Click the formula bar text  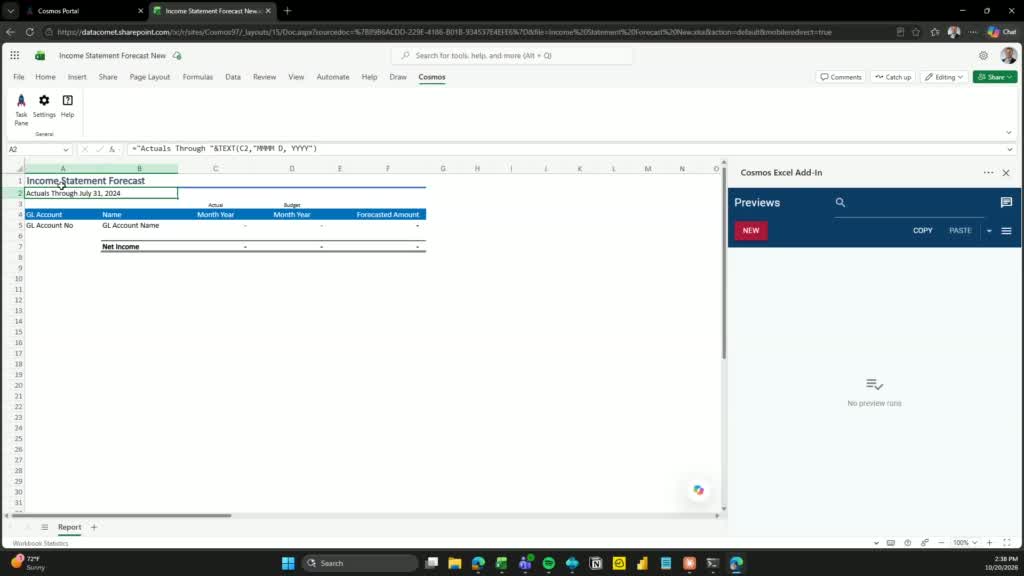(224, 149)
